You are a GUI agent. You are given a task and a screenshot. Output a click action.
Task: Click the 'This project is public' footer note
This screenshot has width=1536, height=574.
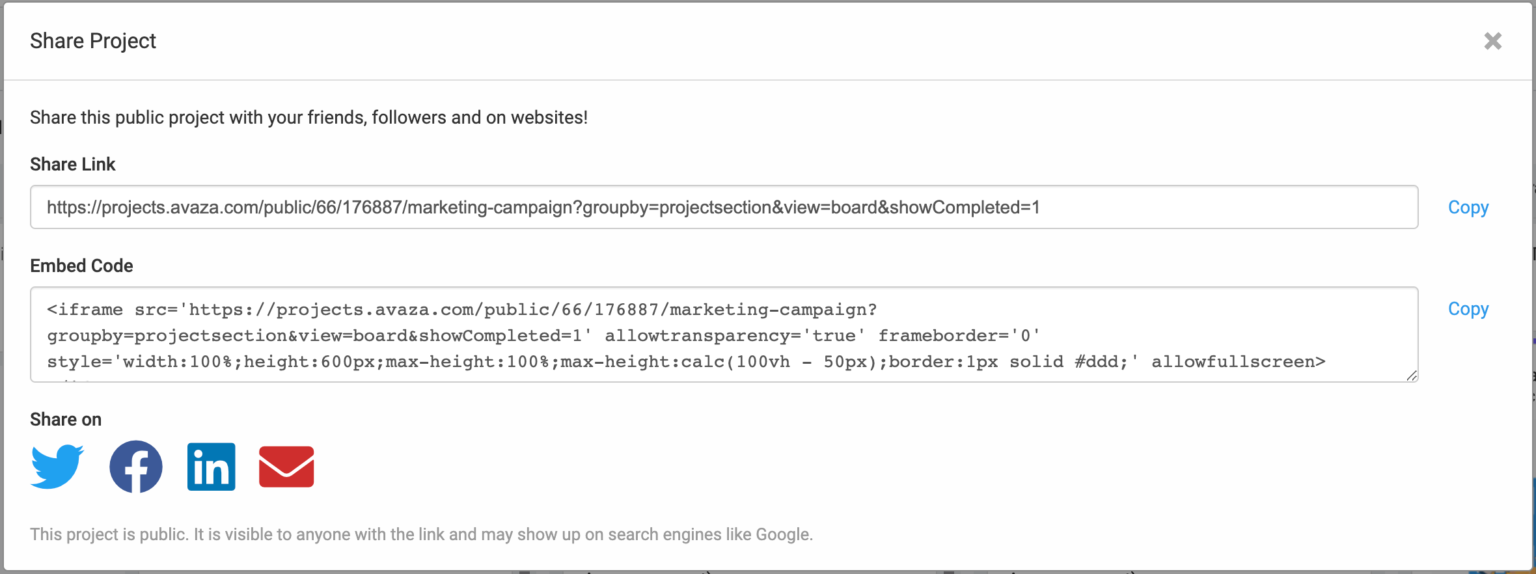pyautogui.click(x=421, y=534)
